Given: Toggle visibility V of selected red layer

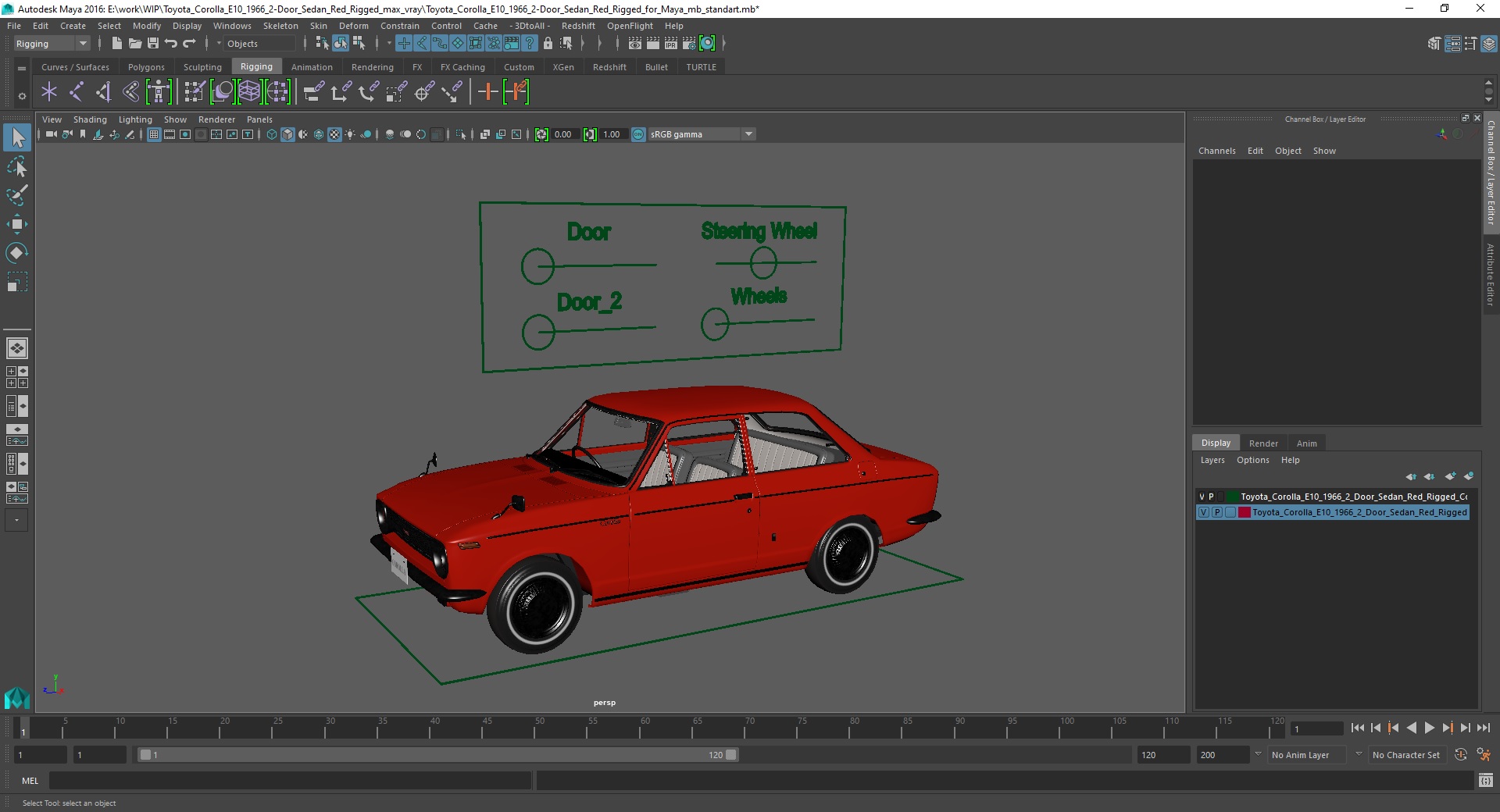Looking at the screenshot, I should point(1204,512).
